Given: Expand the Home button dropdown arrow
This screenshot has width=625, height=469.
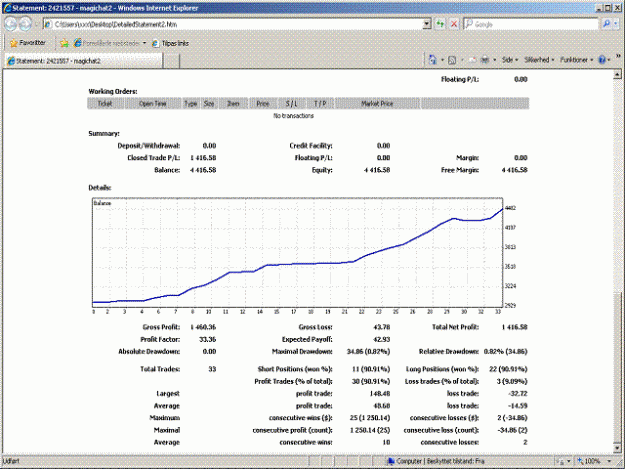Looking at the screenshot, I should point(442,60).
